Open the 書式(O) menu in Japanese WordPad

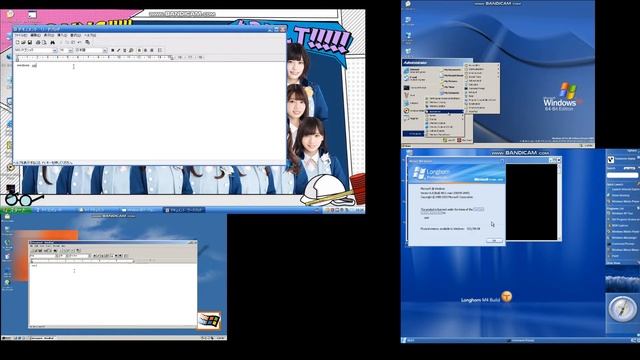point(76,36)
